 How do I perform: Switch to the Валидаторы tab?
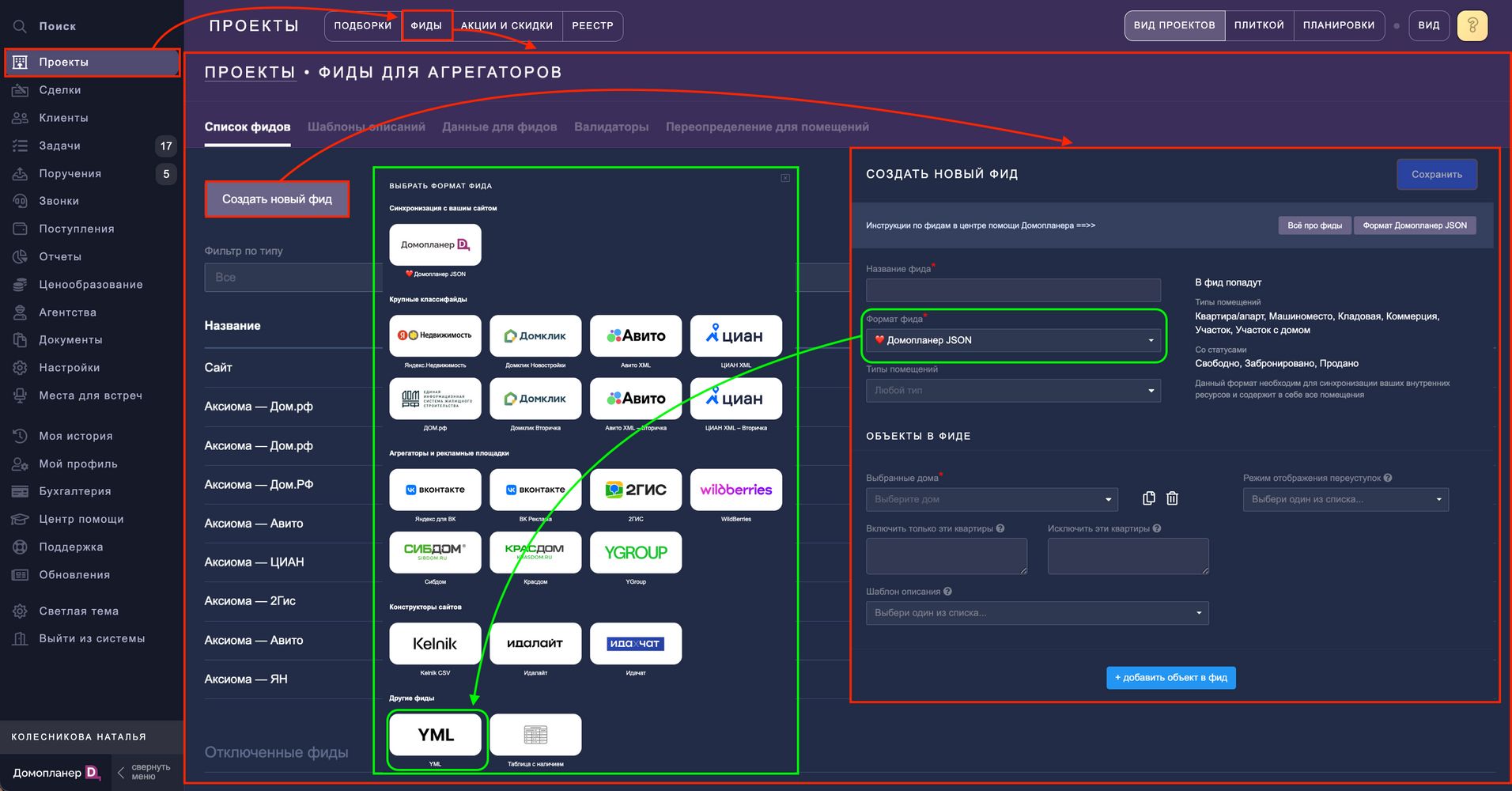pos(610,127)
